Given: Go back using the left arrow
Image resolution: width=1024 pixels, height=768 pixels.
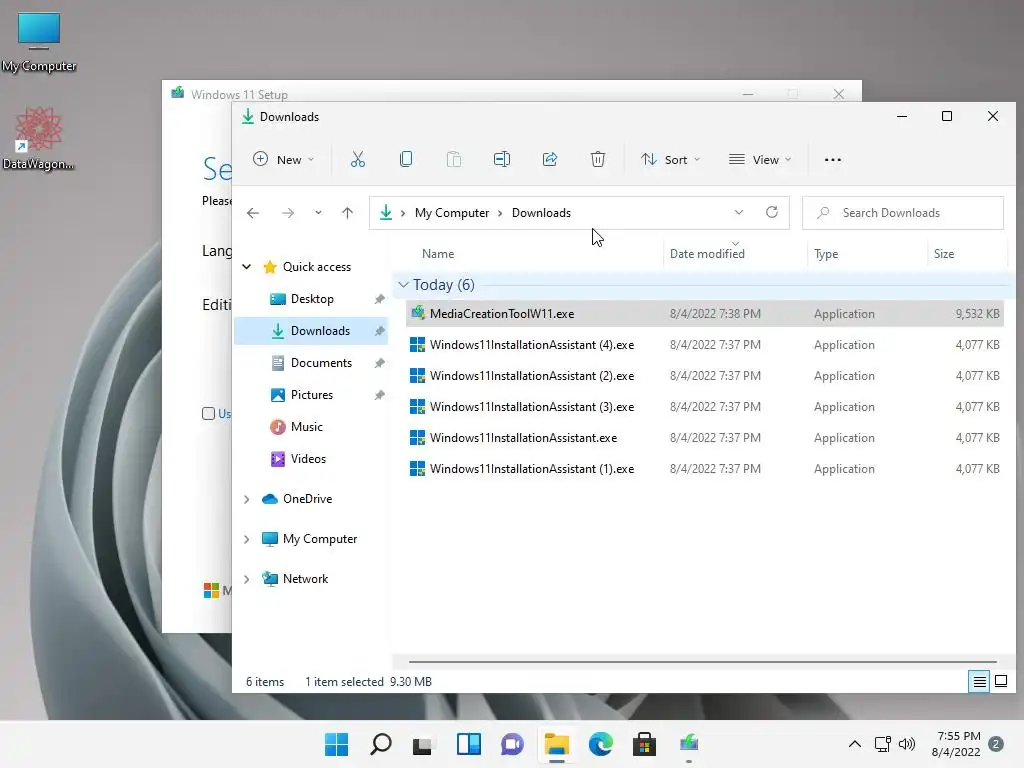Looking at the screenshot, I should coord(253,213).
